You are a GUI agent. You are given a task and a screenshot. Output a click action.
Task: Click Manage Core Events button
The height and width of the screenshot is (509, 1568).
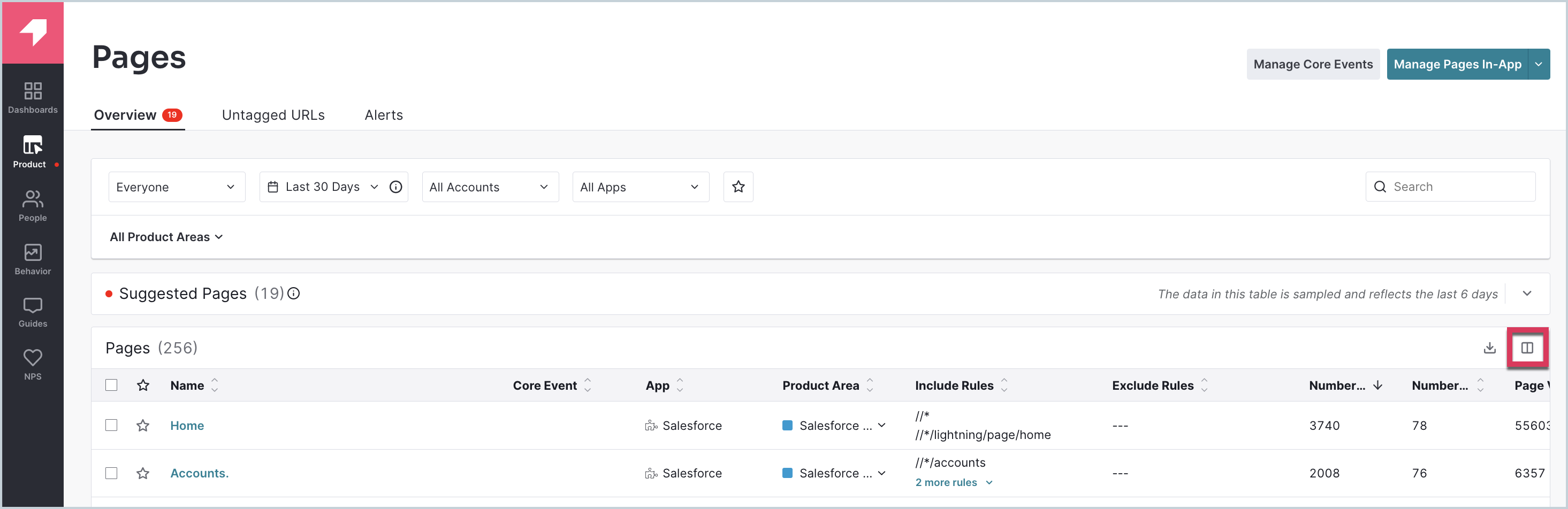point(1313,64)
